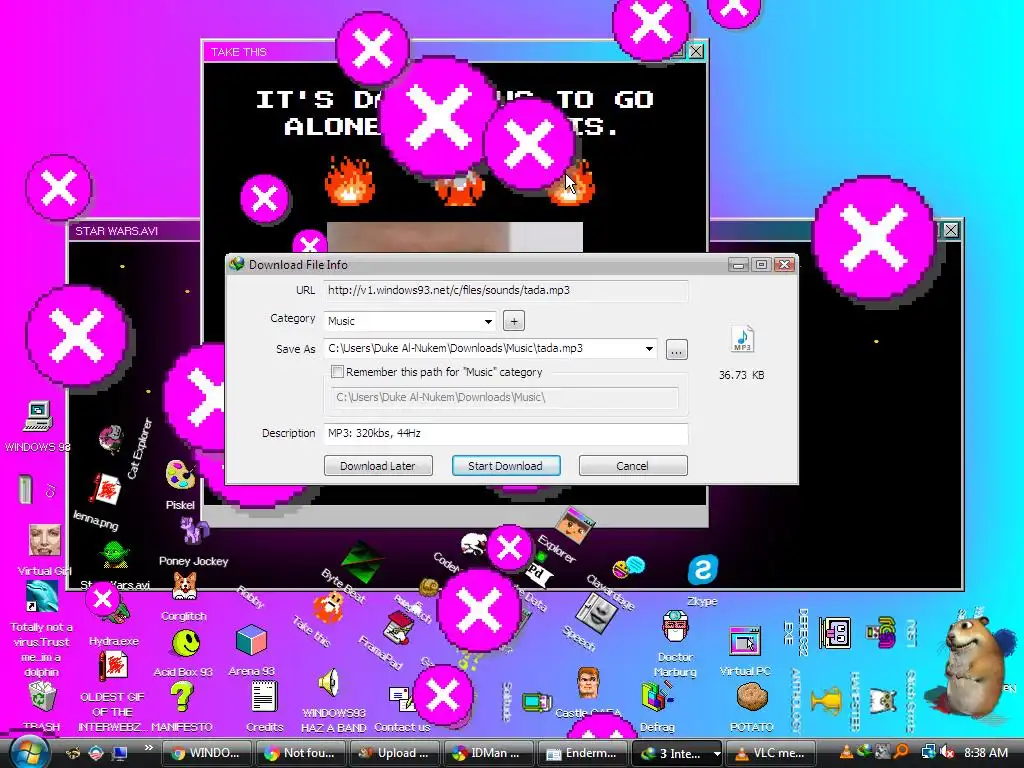
Task: Switch to Enderm... taskbar item
Action: tap(583, 753)
